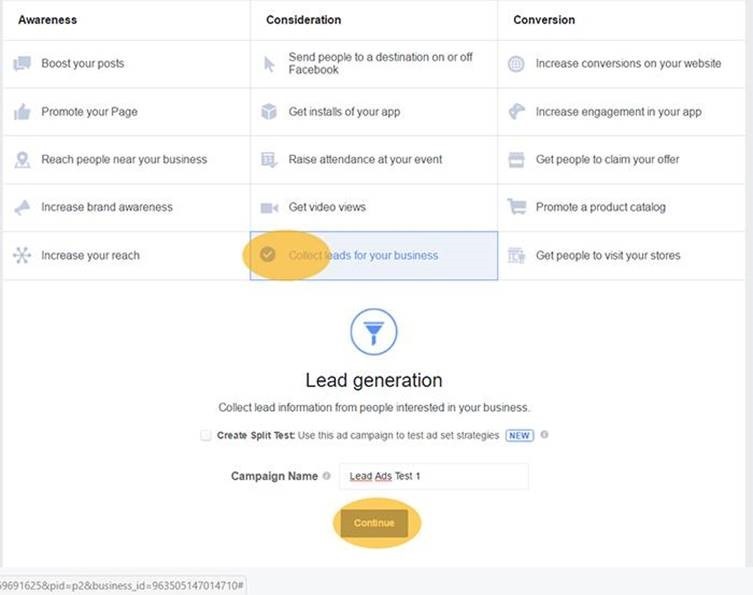
Task: Click the event attendance icon
Action: pyautogui.click(x=269, y=160)
